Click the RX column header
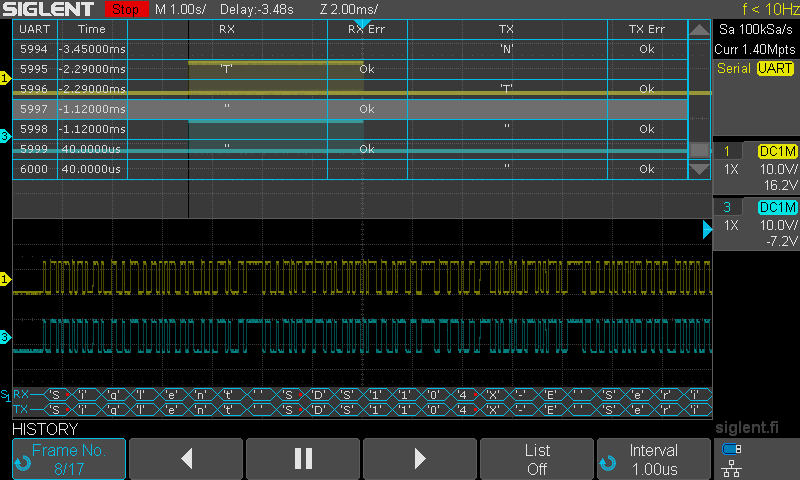 tap(227, 29)
